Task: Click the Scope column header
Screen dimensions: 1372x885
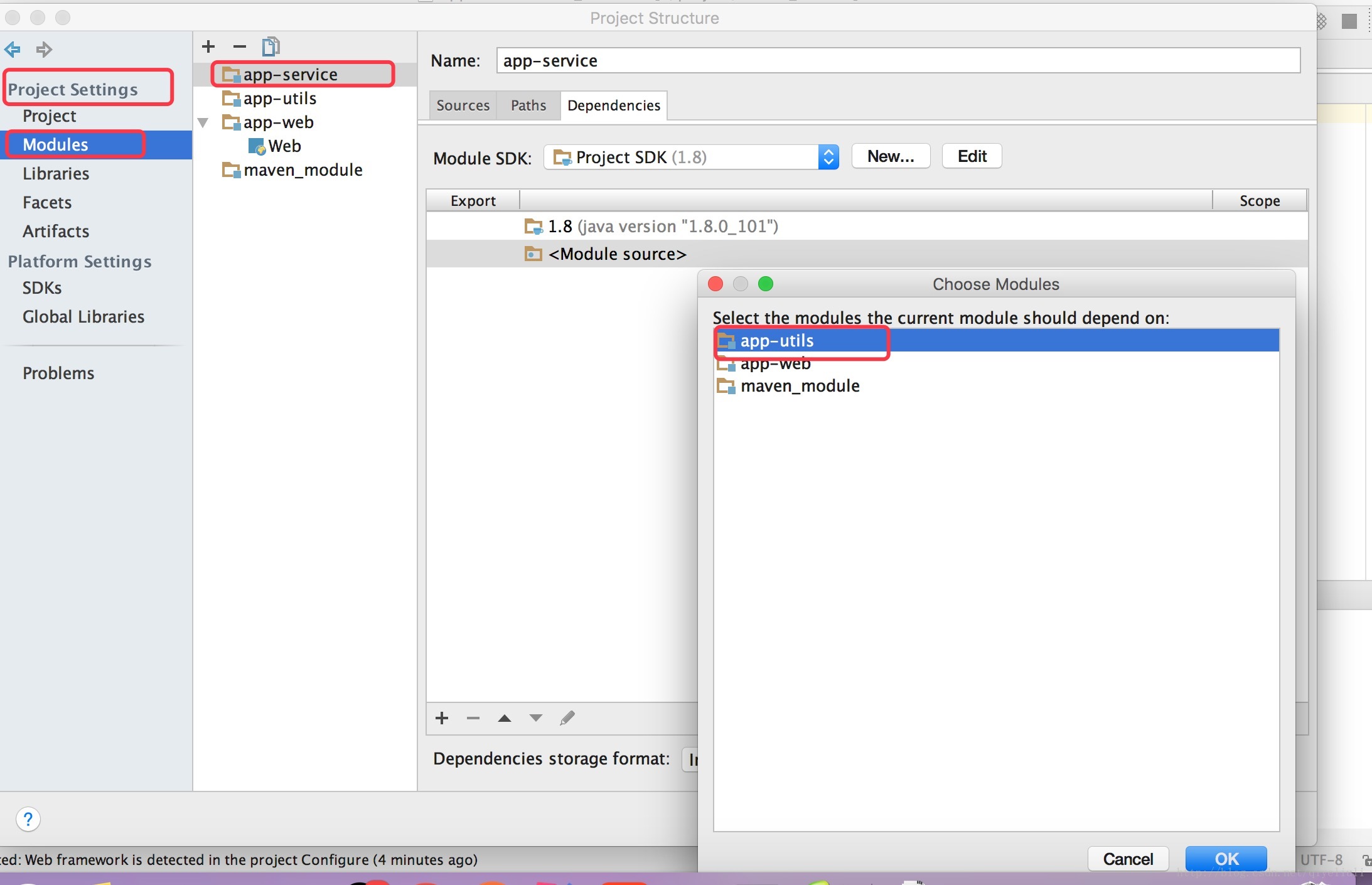Action: 1260,201
